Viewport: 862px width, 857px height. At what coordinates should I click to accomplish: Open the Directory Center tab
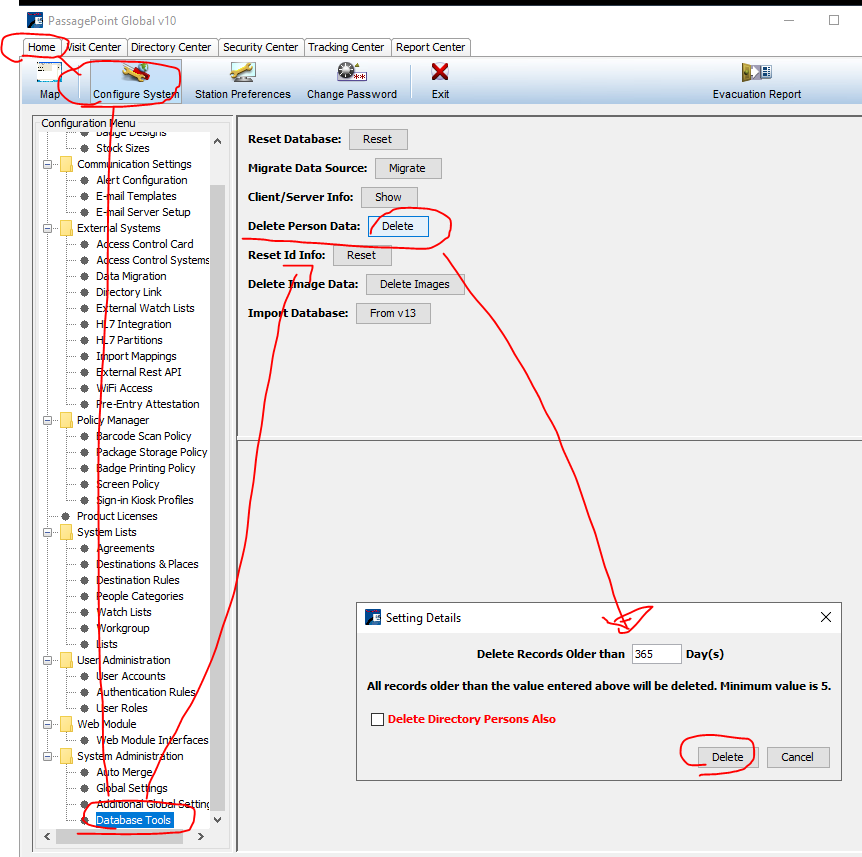click(x=171, y=47)
